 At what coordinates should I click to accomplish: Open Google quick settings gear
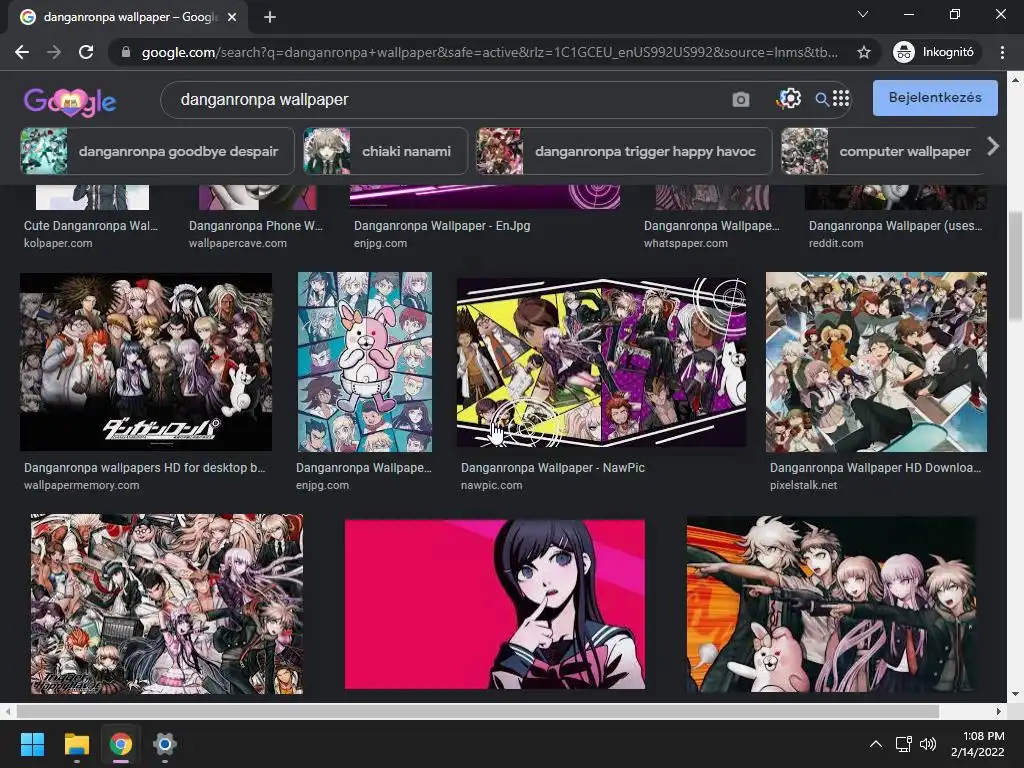click(x=788, y=99)
